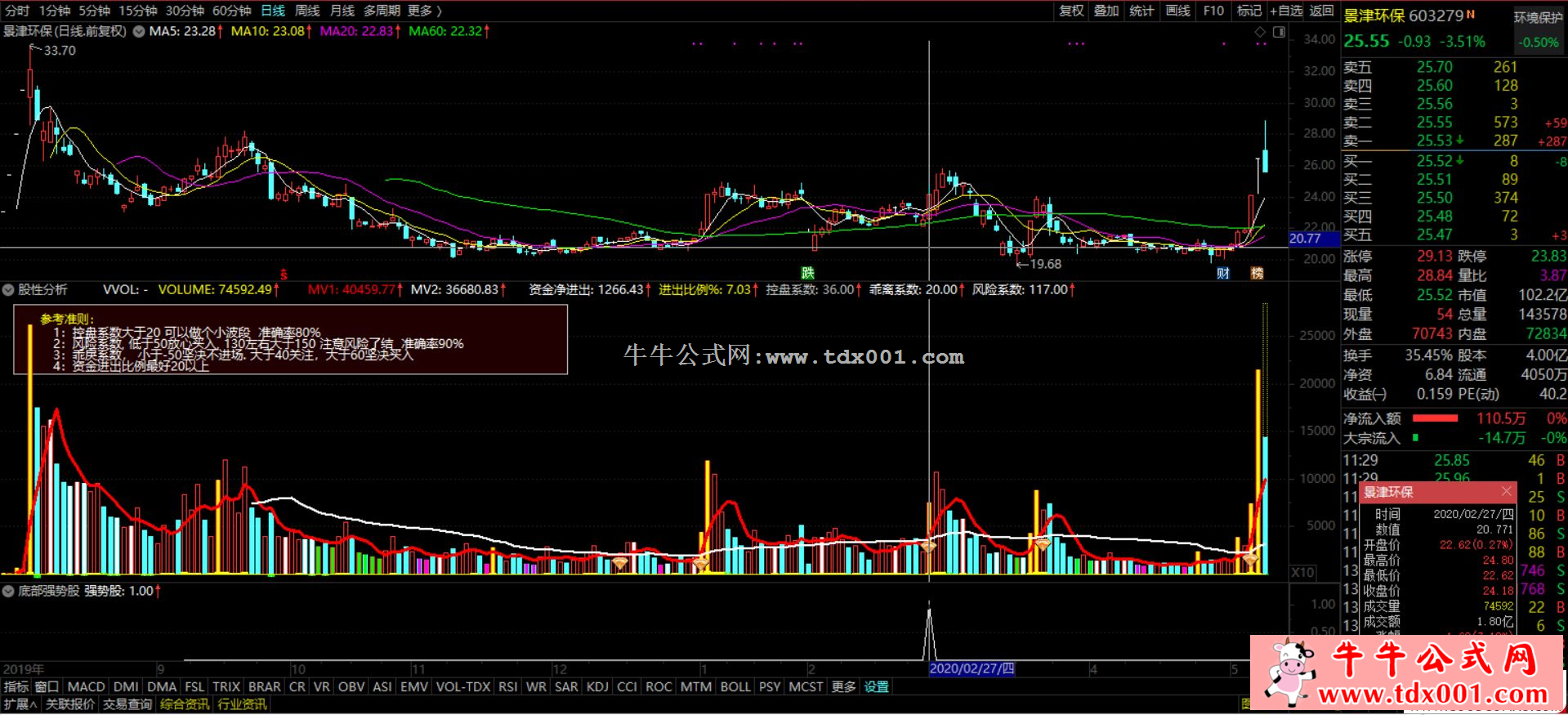
Task: Switch to 5分钟 period
Action: [x=95, y=11]
